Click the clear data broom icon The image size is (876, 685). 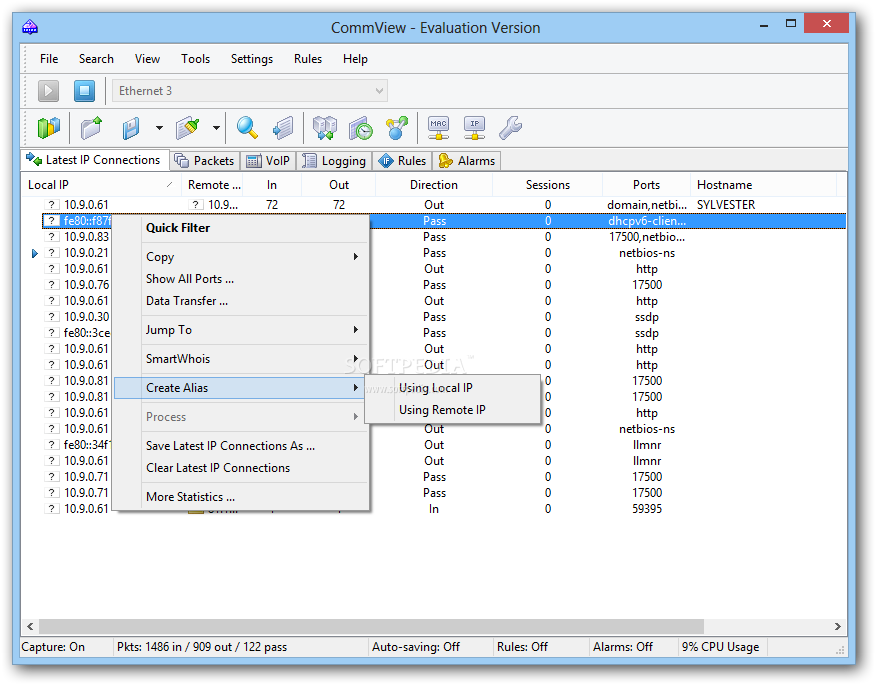tap(188, 128)
